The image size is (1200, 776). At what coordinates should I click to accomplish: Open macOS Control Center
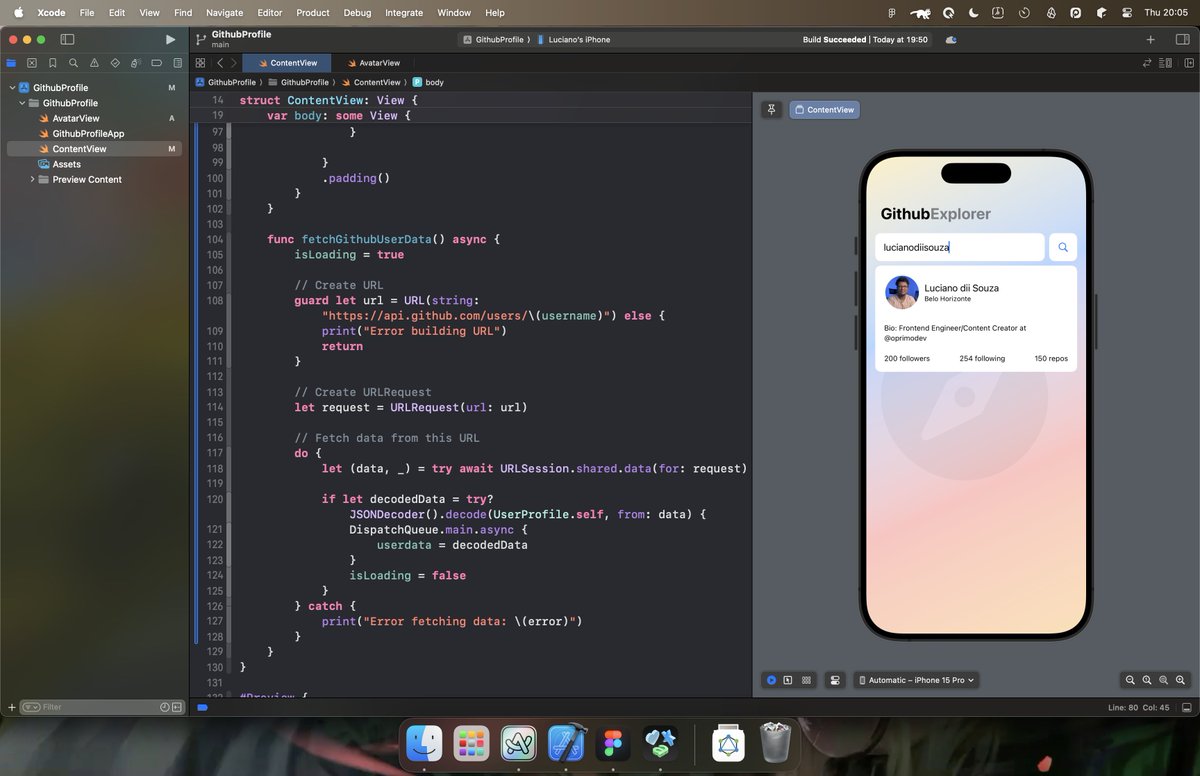click(x=1127, y=13)
